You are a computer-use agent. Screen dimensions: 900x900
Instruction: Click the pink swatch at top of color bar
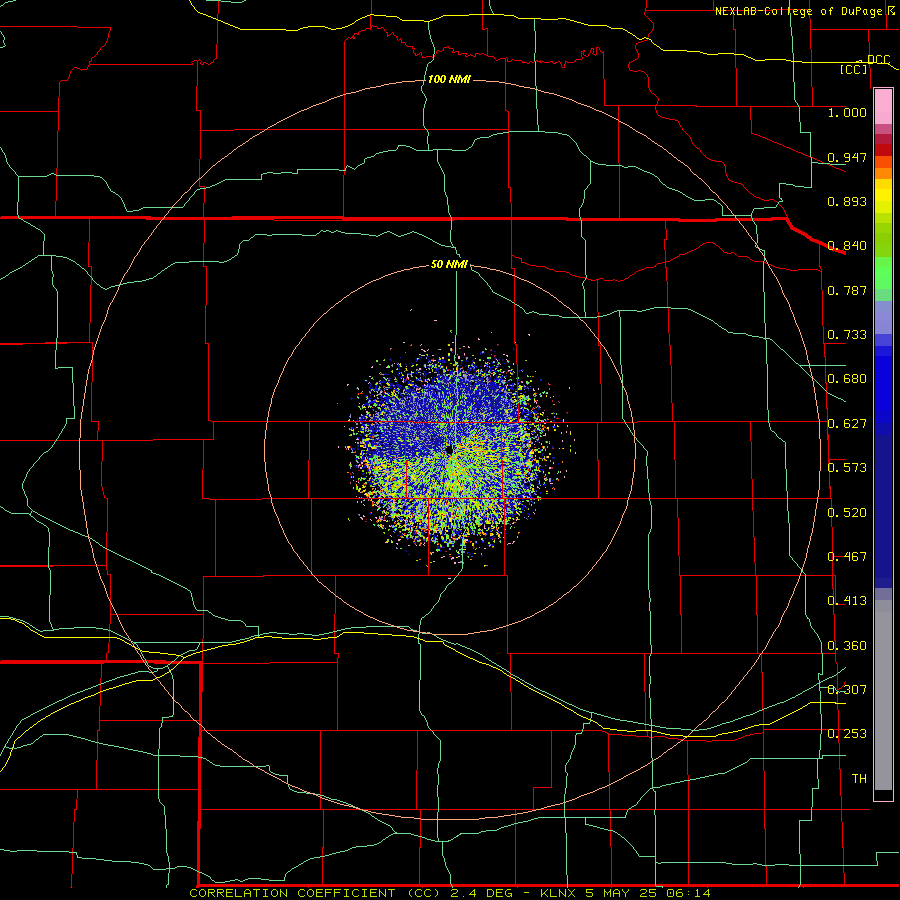pyautogui.click(x=883, y=106)
